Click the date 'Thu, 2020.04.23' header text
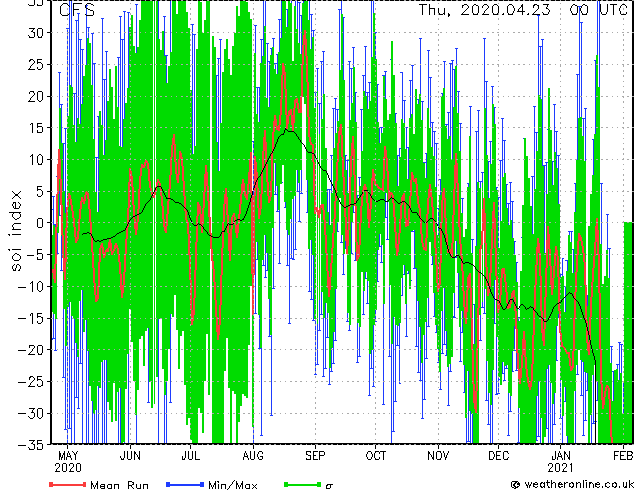Viewport: 634px width, 490px height. [x=484, y=10]
